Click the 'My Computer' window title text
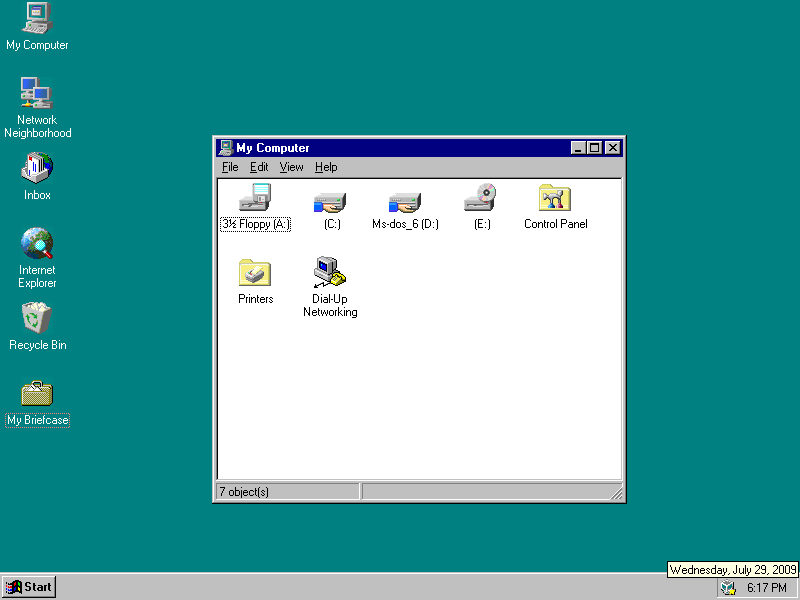Viewport: 800px width, 600px height. (272, 148)
